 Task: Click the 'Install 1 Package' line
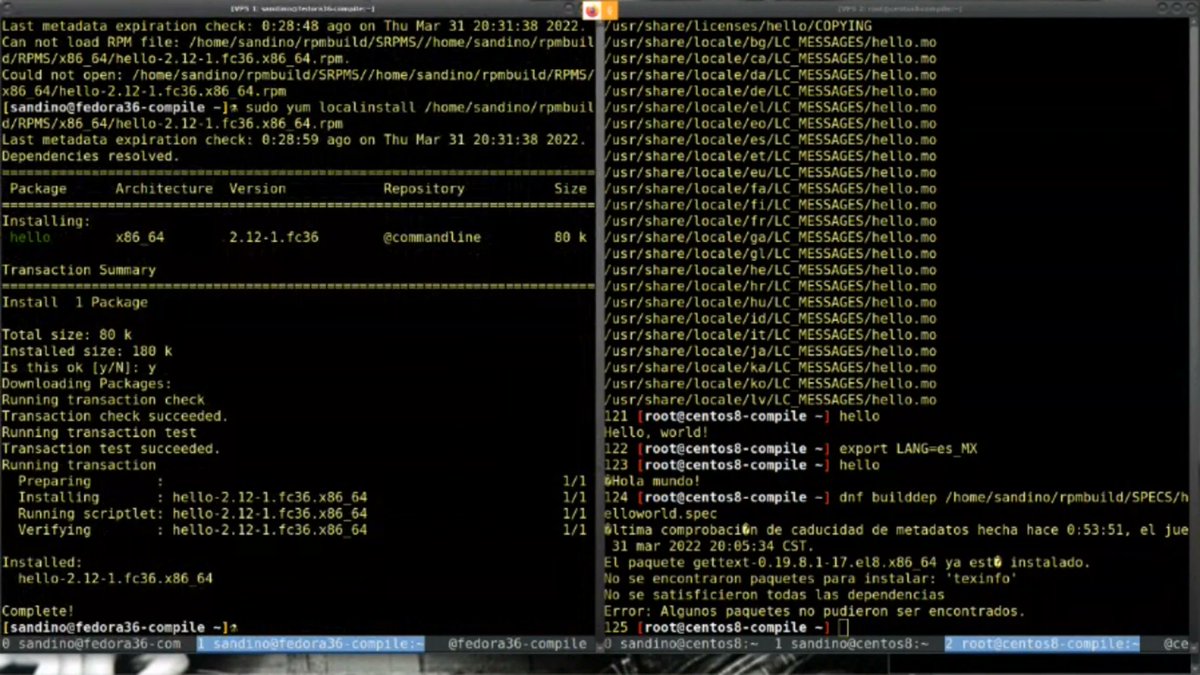click(x=75, y=303)
